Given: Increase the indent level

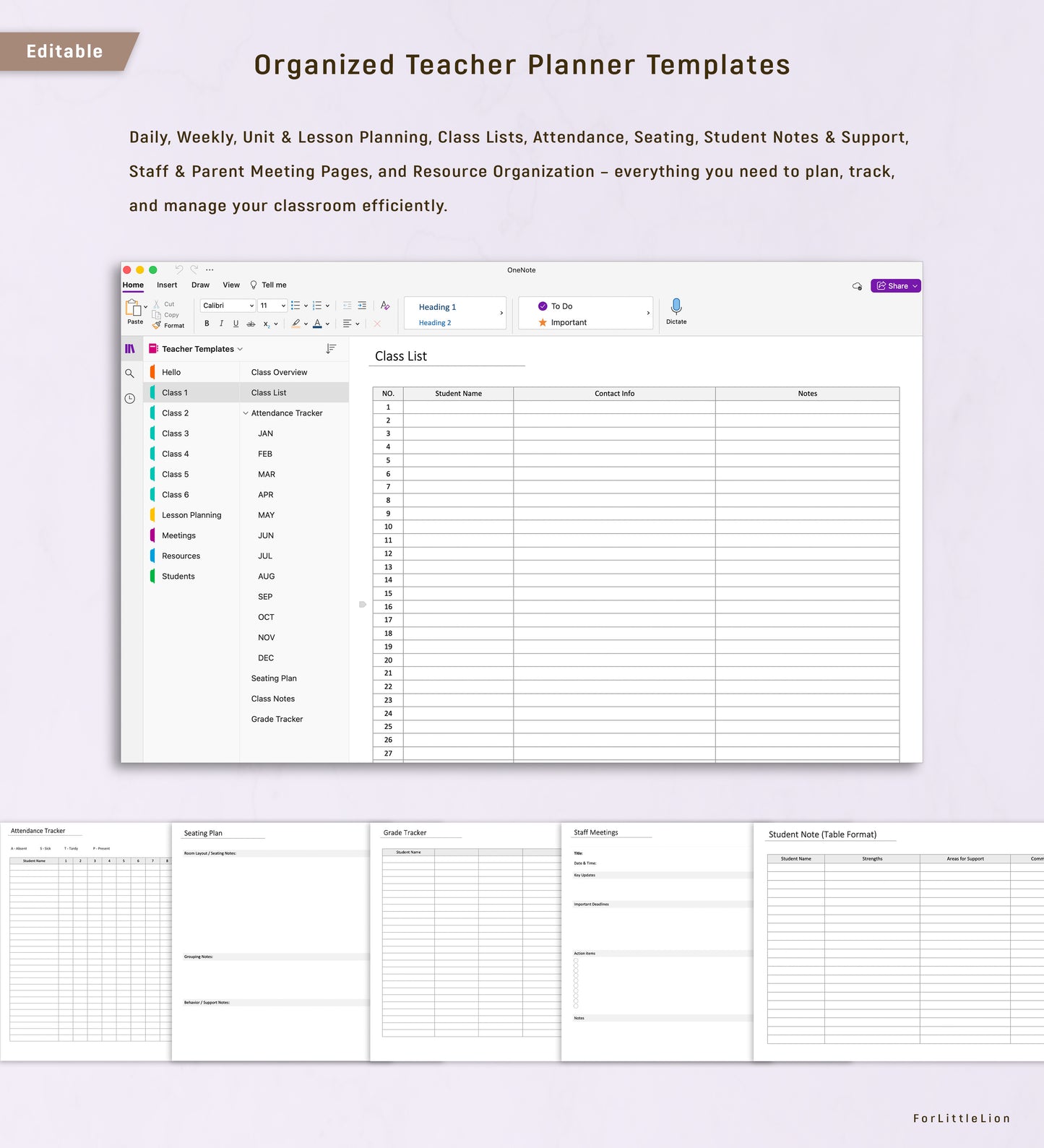Looking at the screenshot, I should coord(362,306).
